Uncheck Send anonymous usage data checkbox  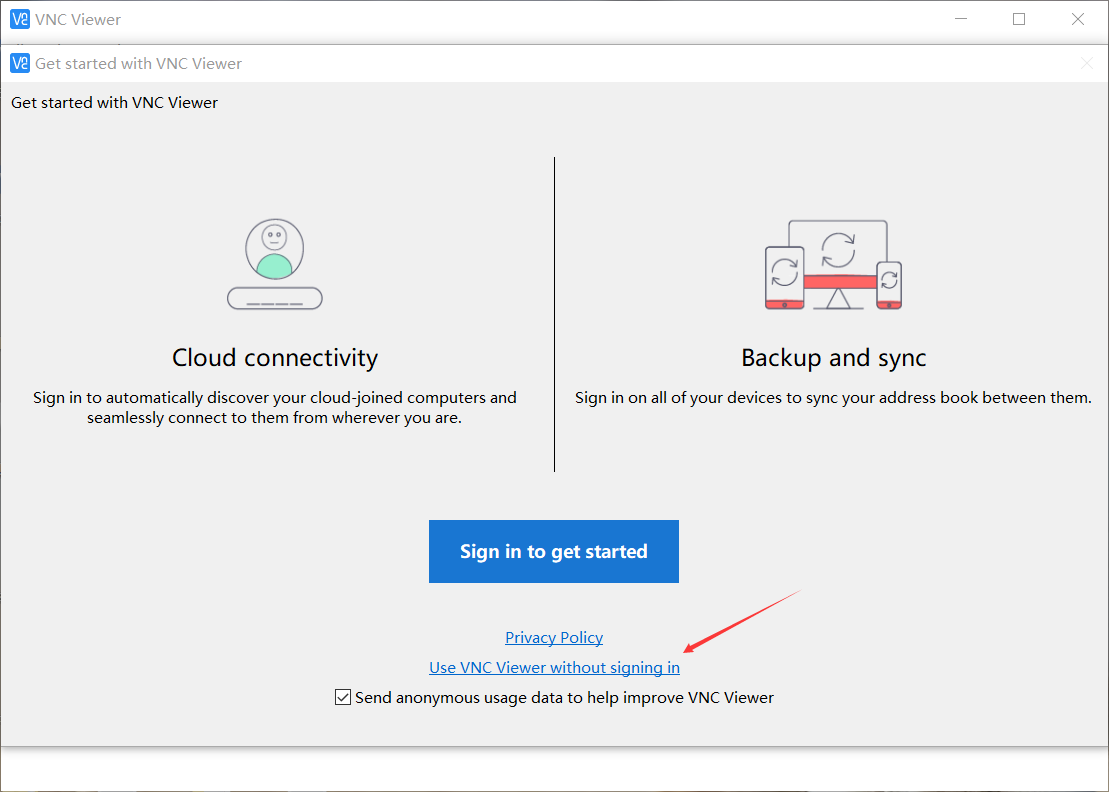pos(343,697)
